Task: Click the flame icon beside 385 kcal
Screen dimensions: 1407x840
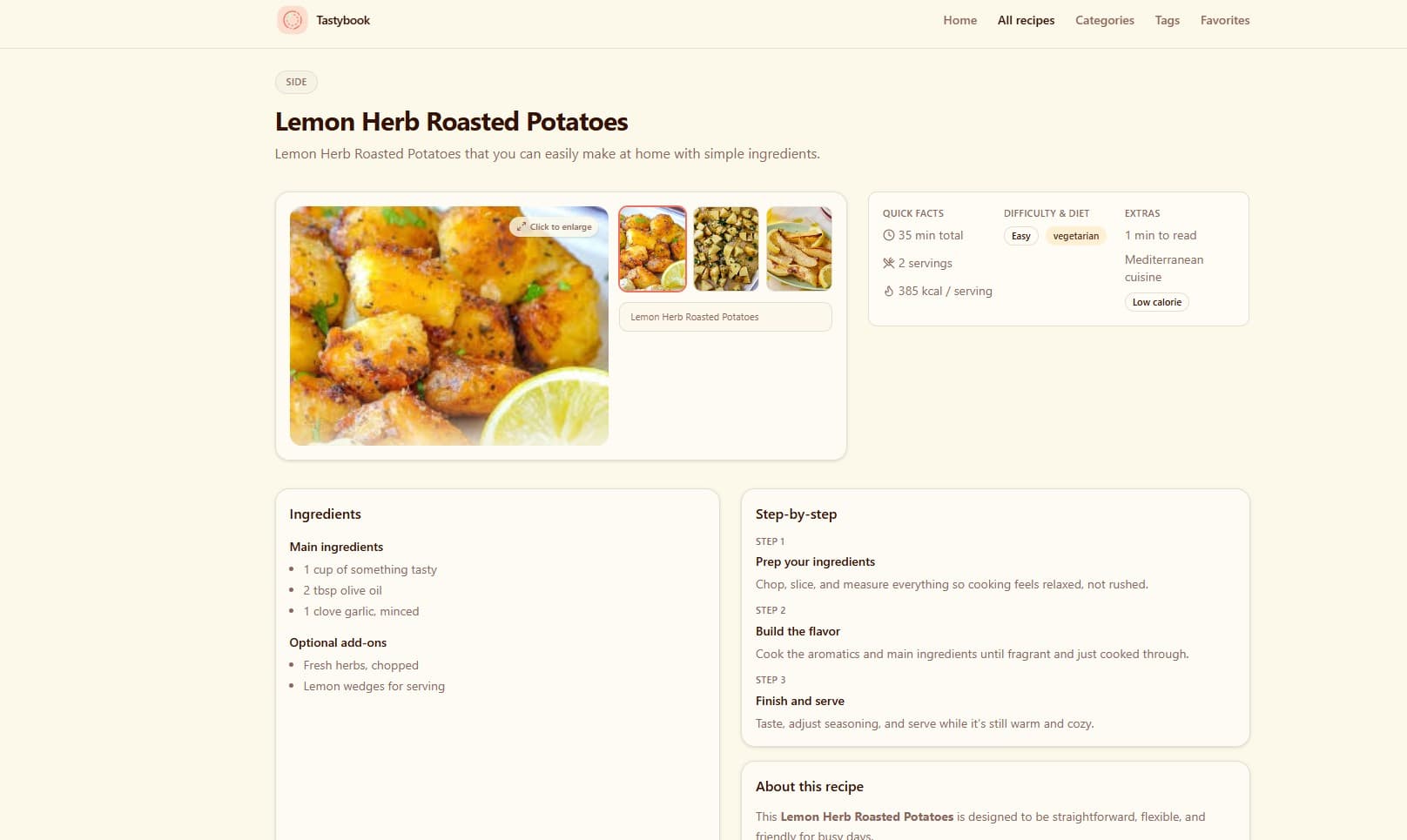Action: pyautogui.click(x=889, y=291)
